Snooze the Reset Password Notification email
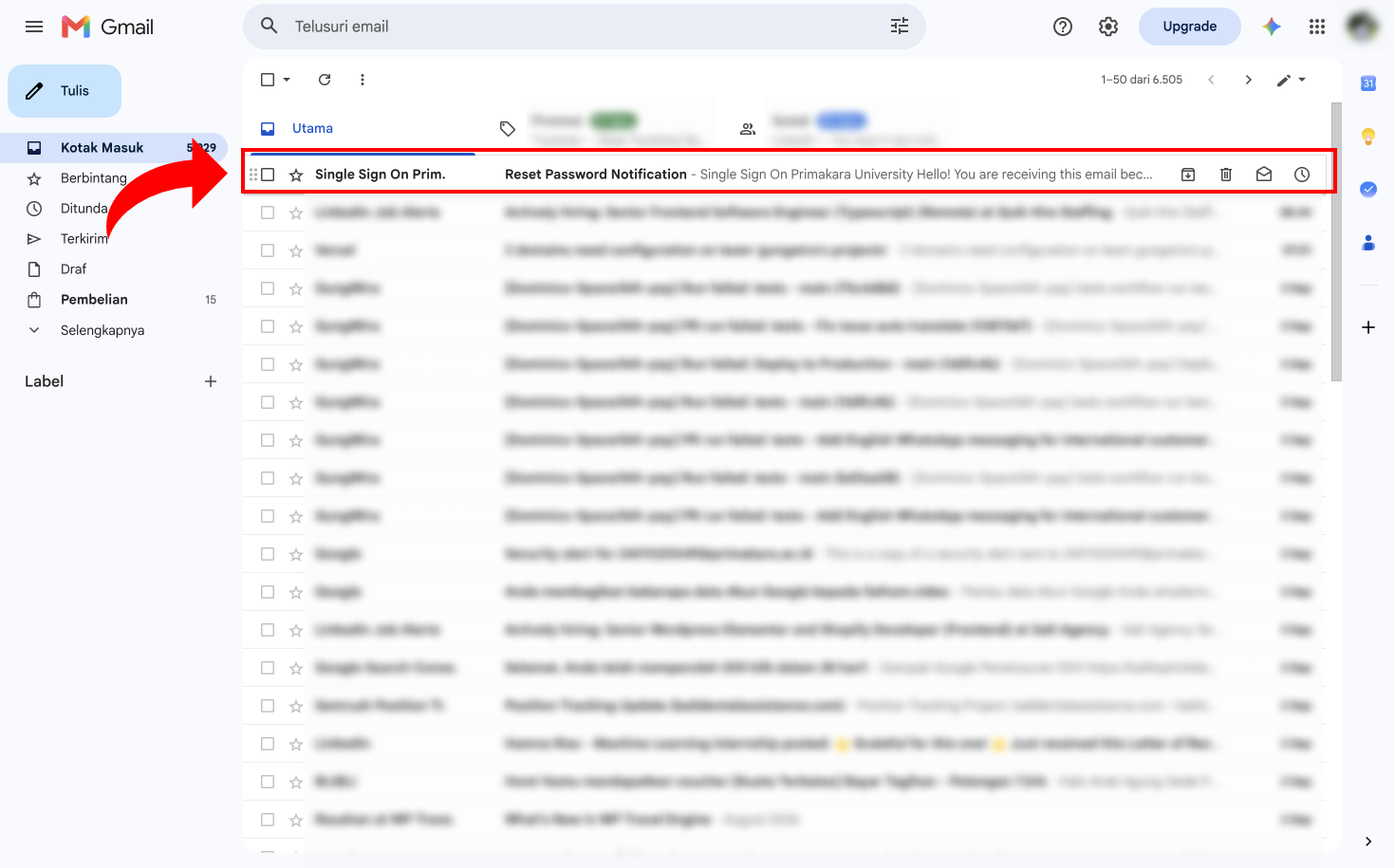 pyautogui.click(x=1302, y=175)
